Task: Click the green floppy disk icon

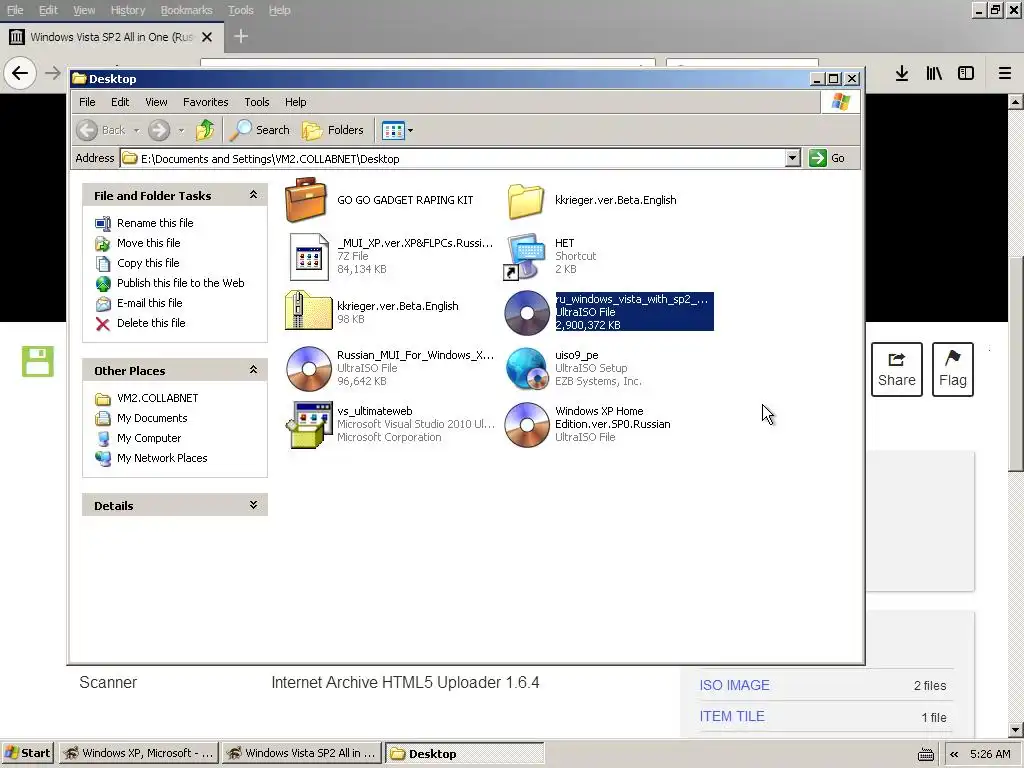Action: 38,361
